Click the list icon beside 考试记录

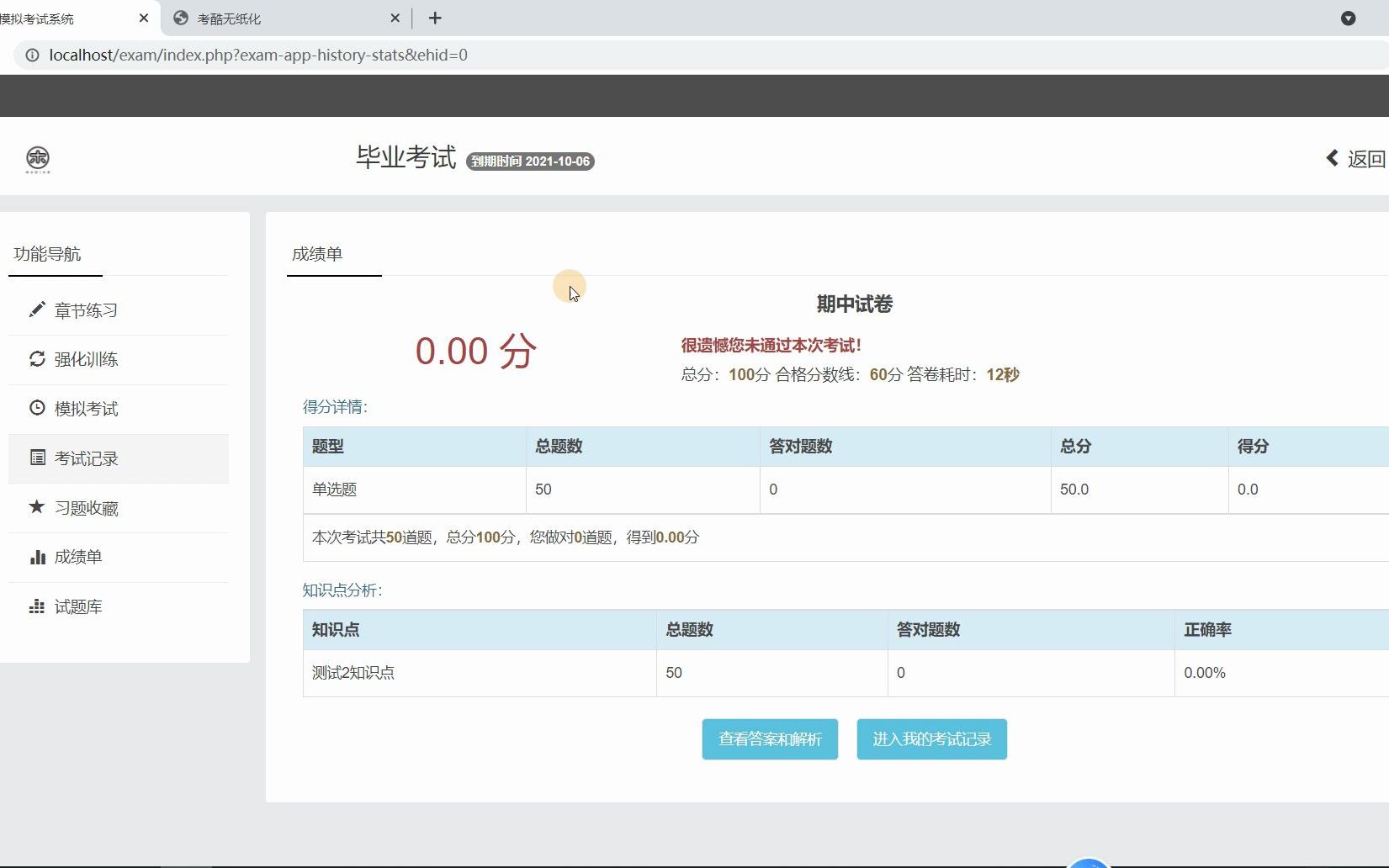coord(37,458)
